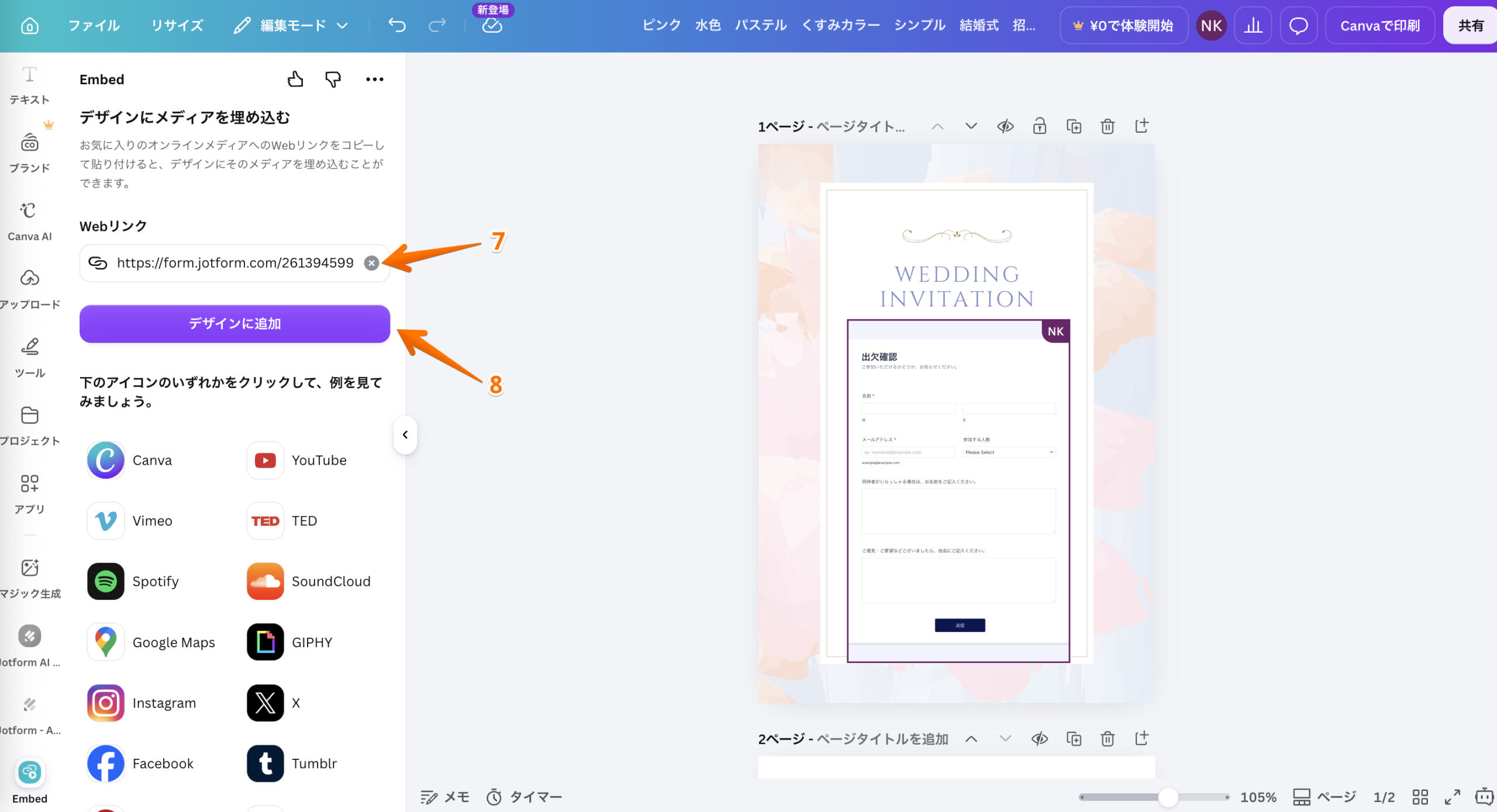
Task: Open the Canva AI sidebar panel
Action: pos(29,222)
